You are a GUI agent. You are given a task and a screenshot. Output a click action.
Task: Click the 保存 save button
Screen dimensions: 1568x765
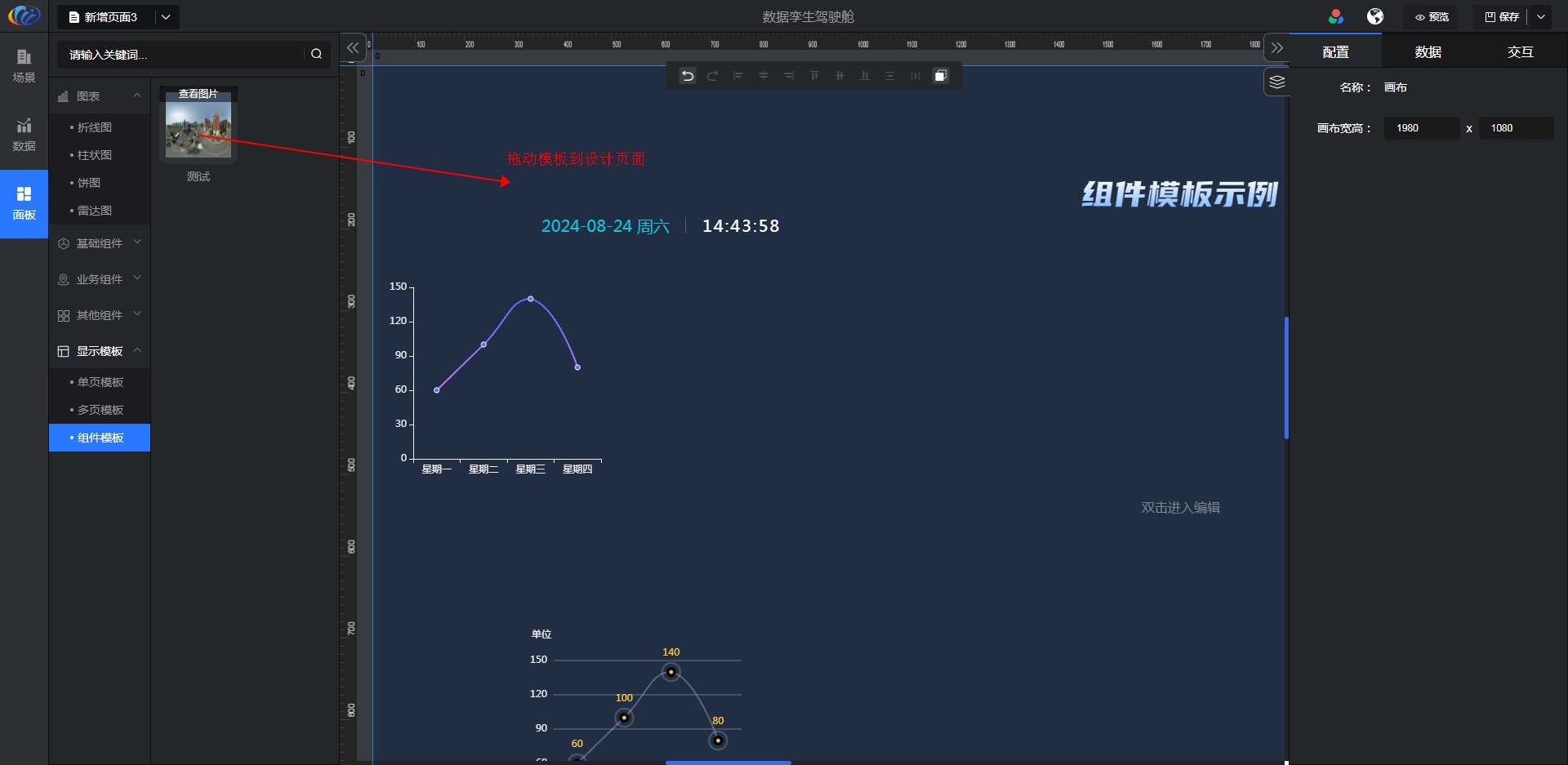coord(1502,17)
